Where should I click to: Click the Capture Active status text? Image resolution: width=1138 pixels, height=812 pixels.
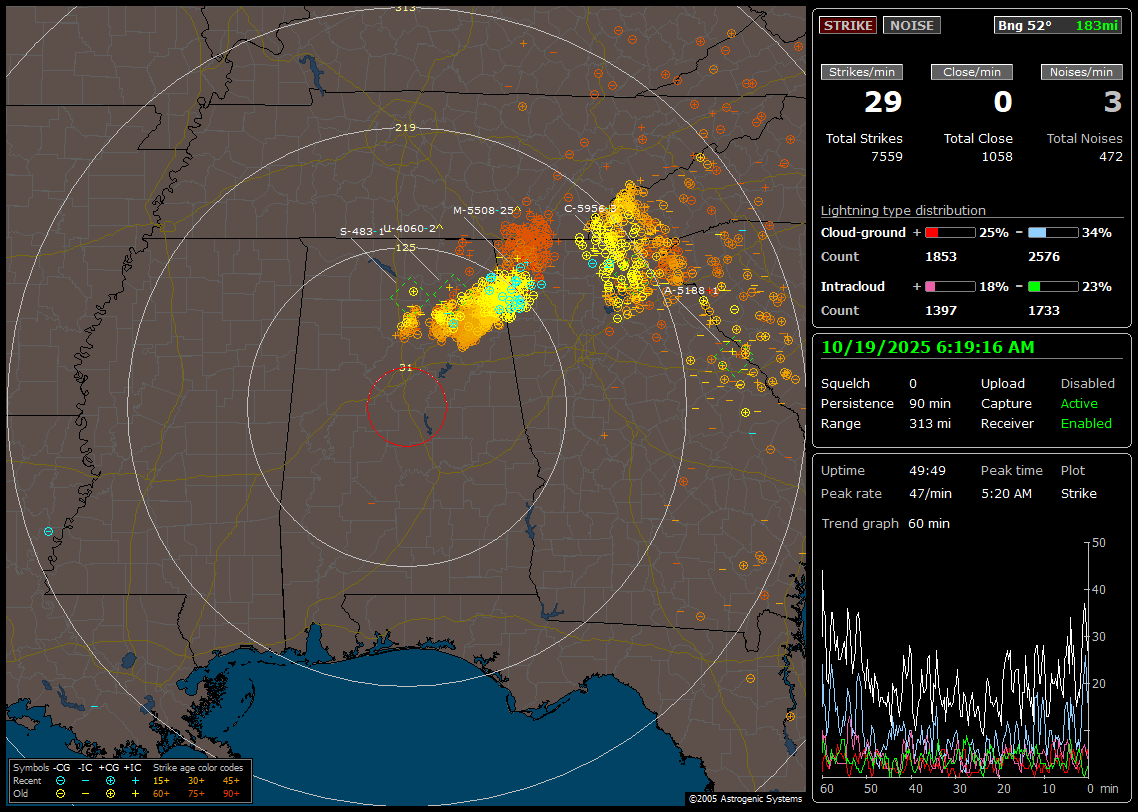(1079, 404)
